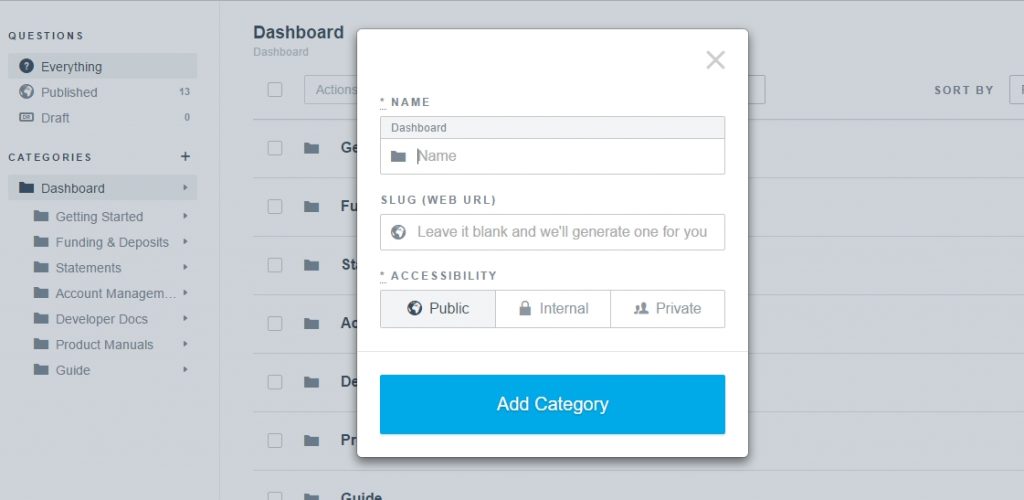Open the Guide category in sidebar
The height and width of the screenshot is (500, 1024).
click(72, 370)
